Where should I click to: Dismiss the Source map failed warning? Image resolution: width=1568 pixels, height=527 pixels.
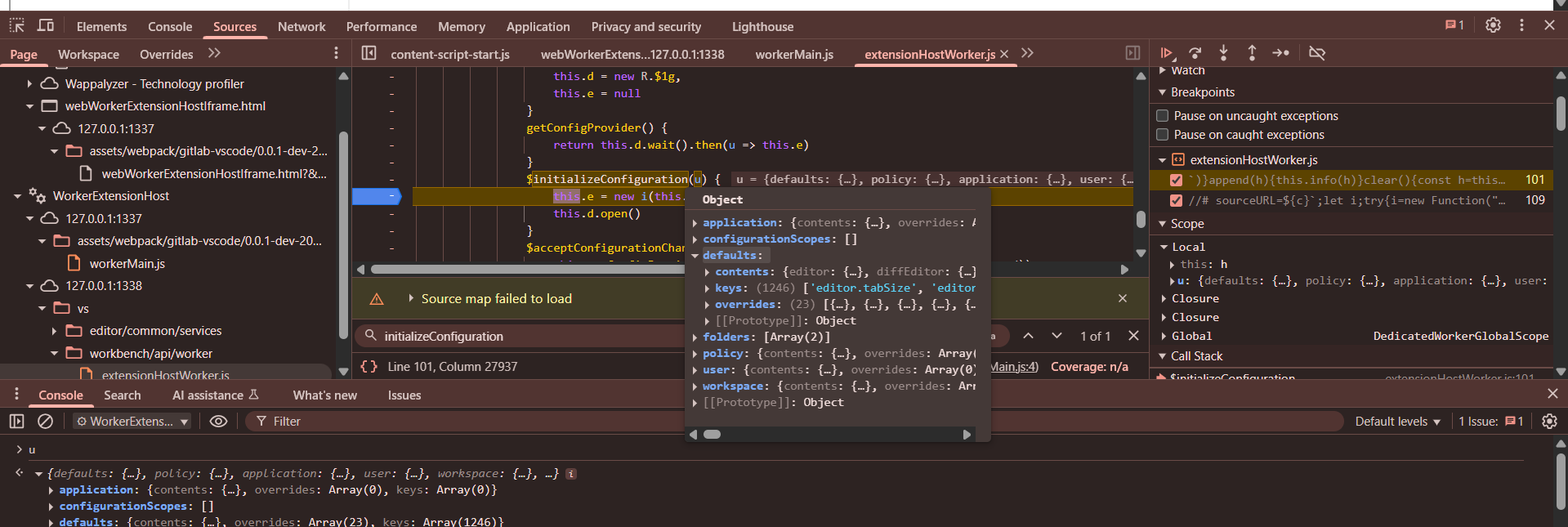1123,298
